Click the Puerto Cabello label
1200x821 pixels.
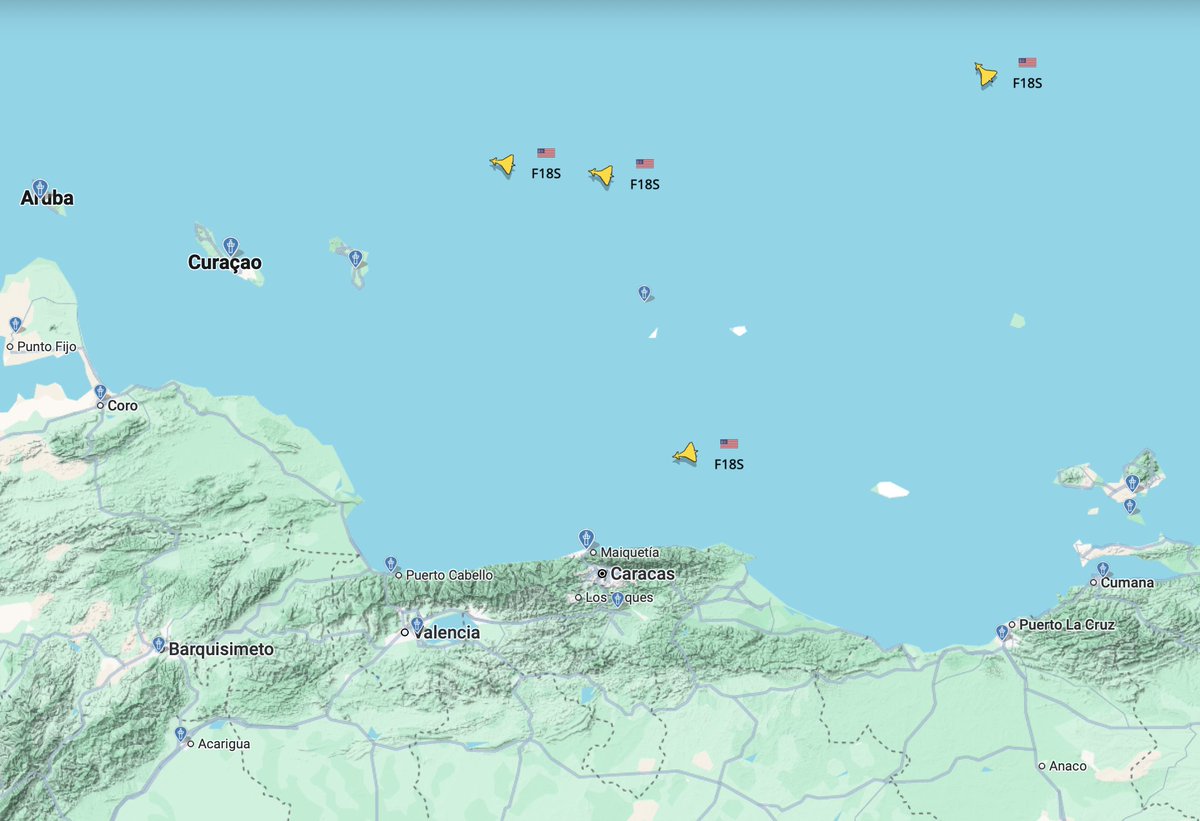click(x=449, y=575)
